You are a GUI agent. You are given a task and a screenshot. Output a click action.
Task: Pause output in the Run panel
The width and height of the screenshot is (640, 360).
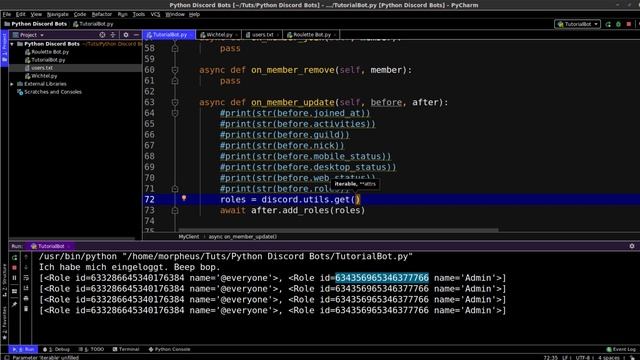coord(14,278)
